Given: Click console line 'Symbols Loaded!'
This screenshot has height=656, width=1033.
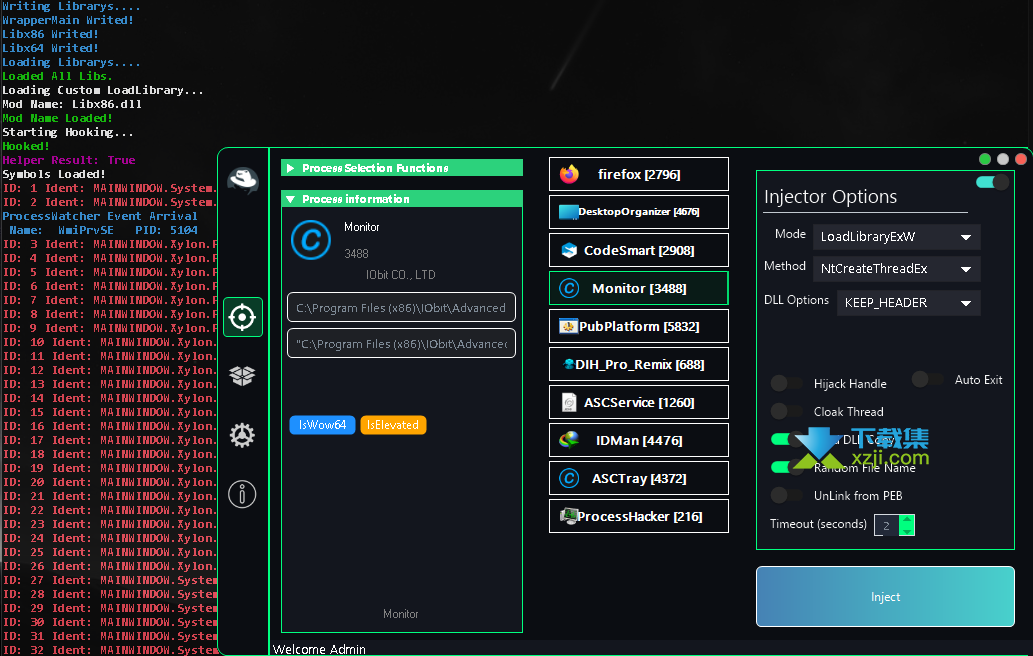Looking at the screenshot, I should point(53,174).
